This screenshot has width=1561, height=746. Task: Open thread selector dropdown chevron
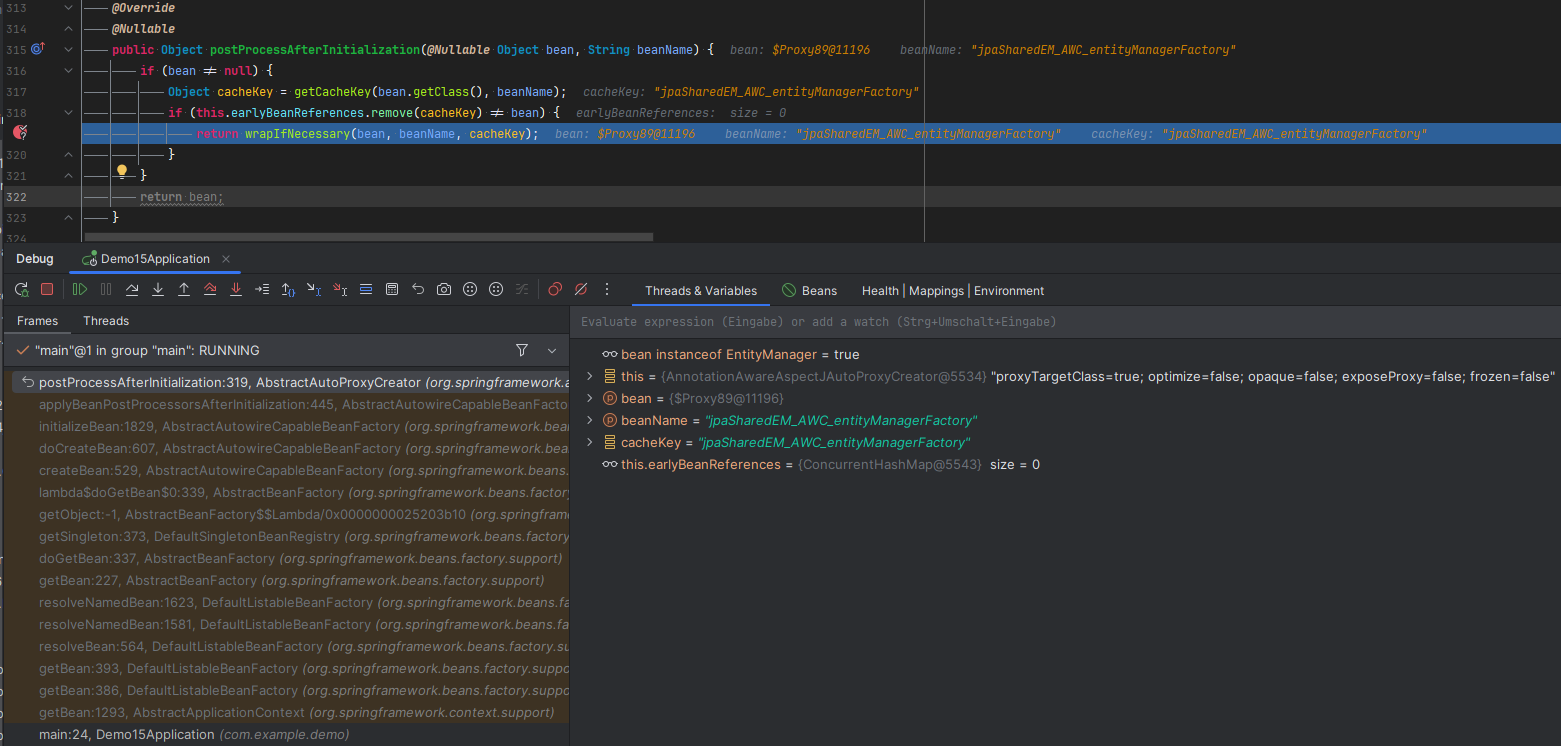(552, 351)
